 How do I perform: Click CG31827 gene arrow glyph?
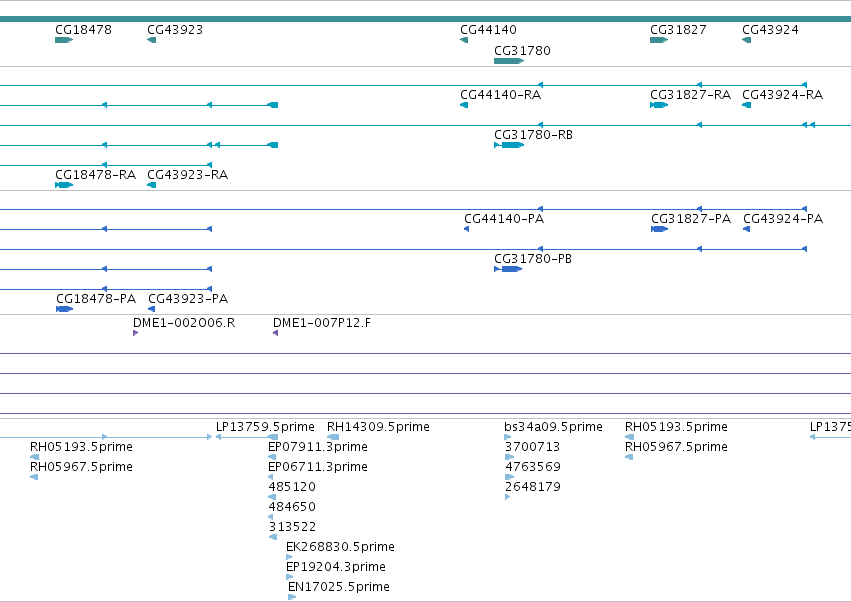click(659, 40)
